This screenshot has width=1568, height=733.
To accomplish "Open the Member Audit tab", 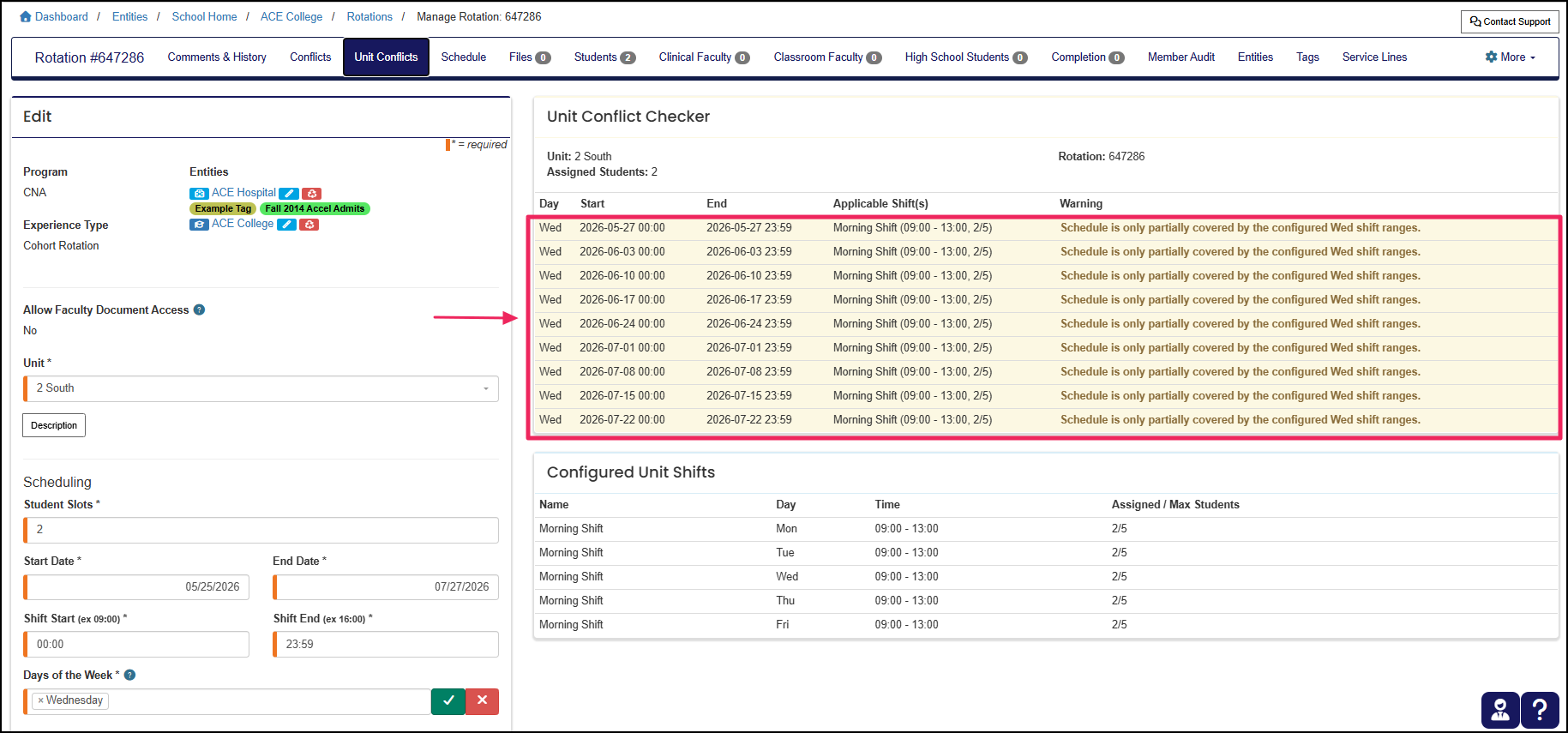I will (1181, 57).
